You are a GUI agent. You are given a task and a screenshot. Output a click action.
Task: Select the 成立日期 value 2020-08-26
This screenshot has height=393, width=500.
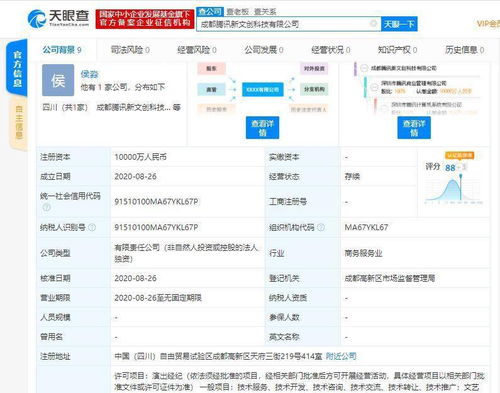(x=135, y=176)
